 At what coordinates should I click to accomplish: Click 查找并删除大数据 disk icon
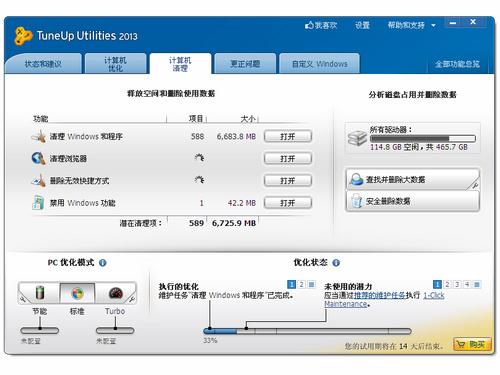(357, 179)
